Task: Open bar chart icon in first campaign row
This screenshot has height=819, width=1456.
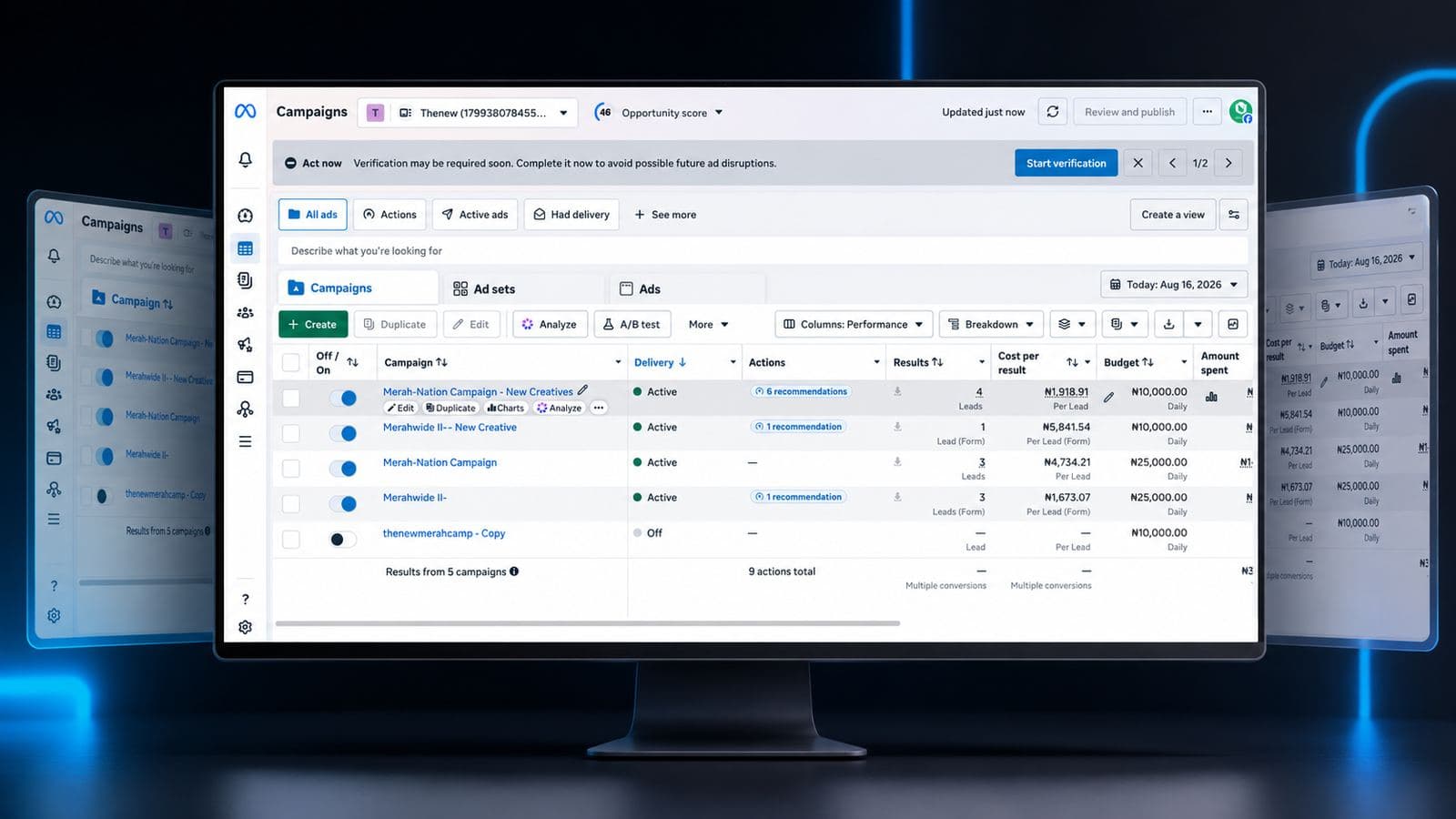Action: coord(1211,396)
